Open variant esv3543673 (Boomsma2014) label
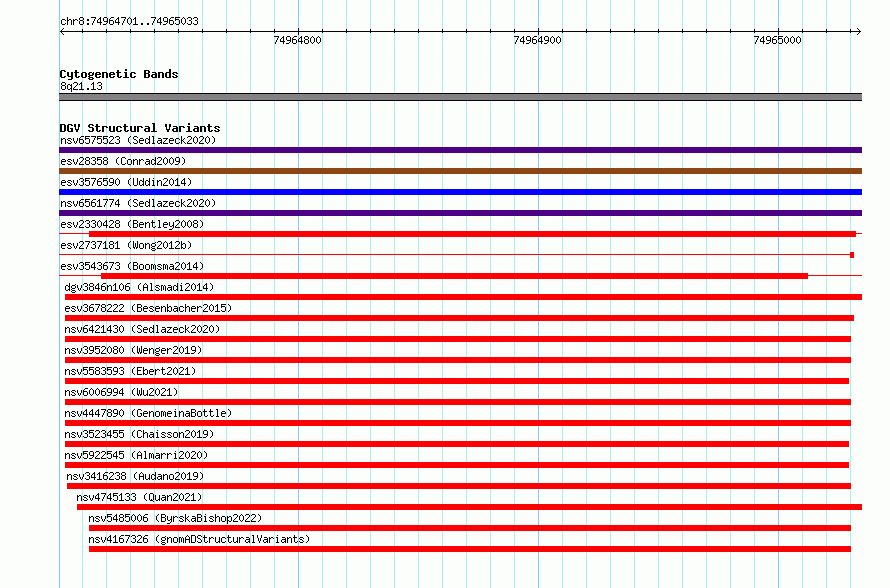Viewport: 890px width, 588px height. coord(132,266)
